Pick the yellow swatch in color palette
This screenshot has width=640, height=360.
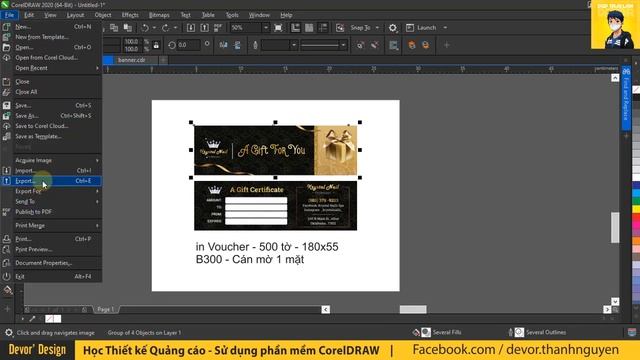pyautogui.click(x=636, y=209)
